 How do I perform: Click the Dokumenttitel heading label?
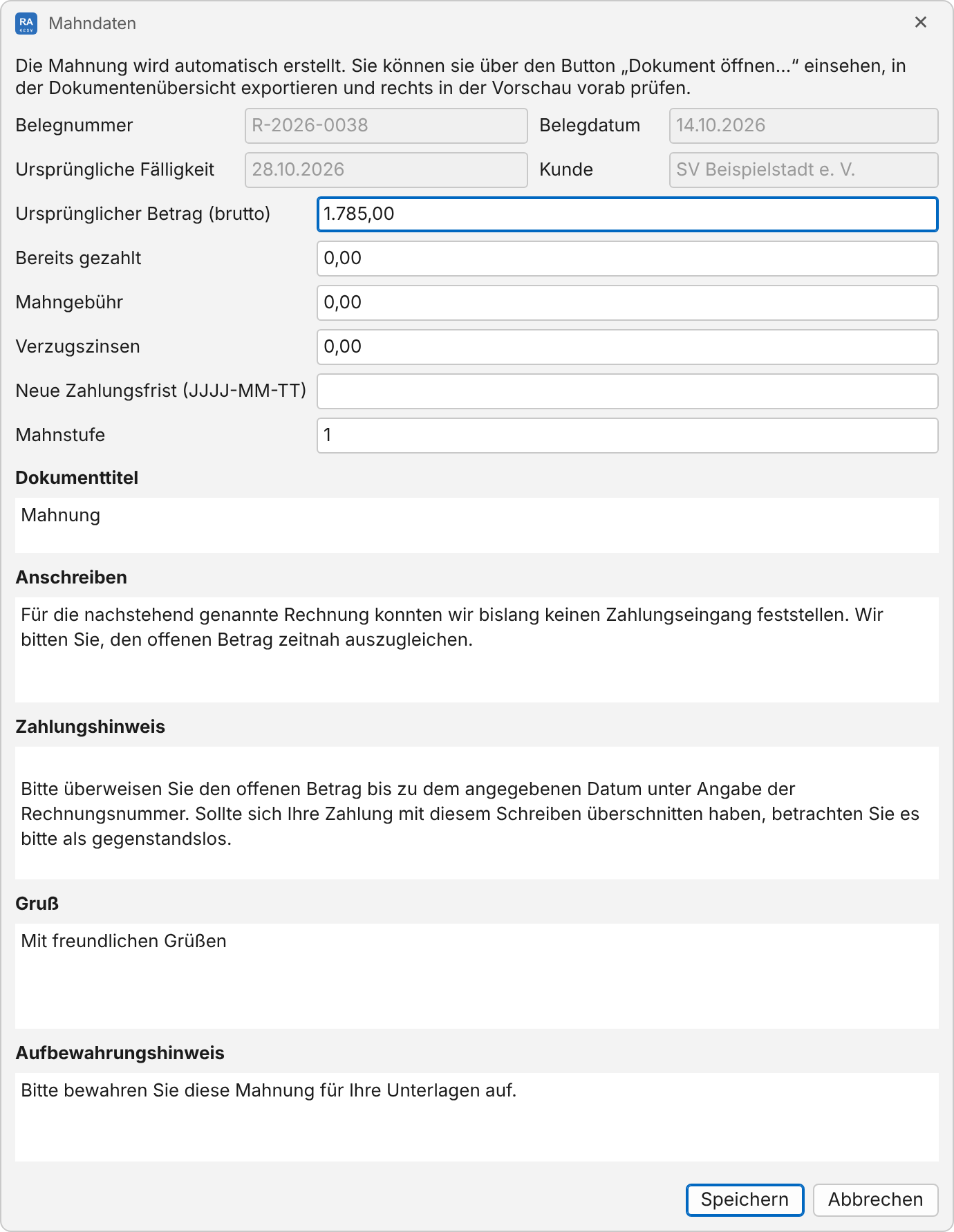(77, 478)
